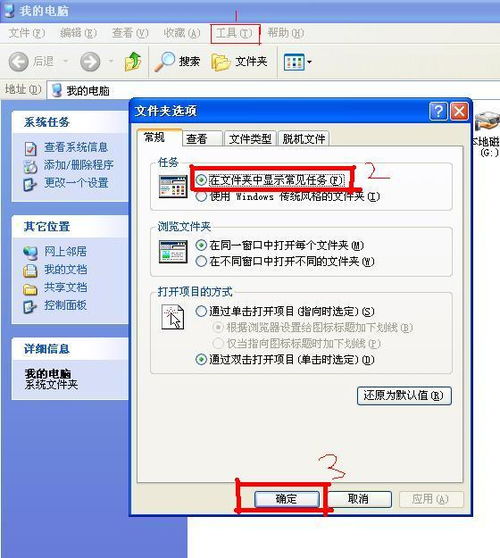This screenshot has width=500, height=558.
Task: Click the Back (后退) arrow icon
Action: tap(18, 62)
